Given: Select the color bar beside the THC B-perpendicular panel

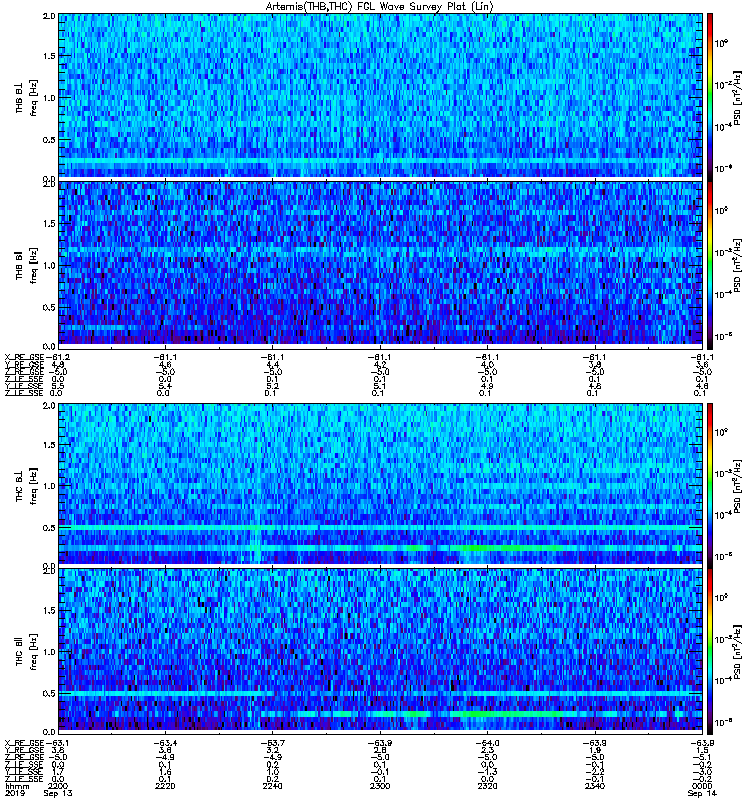Looking at the screenshot, I should pyautogui.click(x=710, y=484).
